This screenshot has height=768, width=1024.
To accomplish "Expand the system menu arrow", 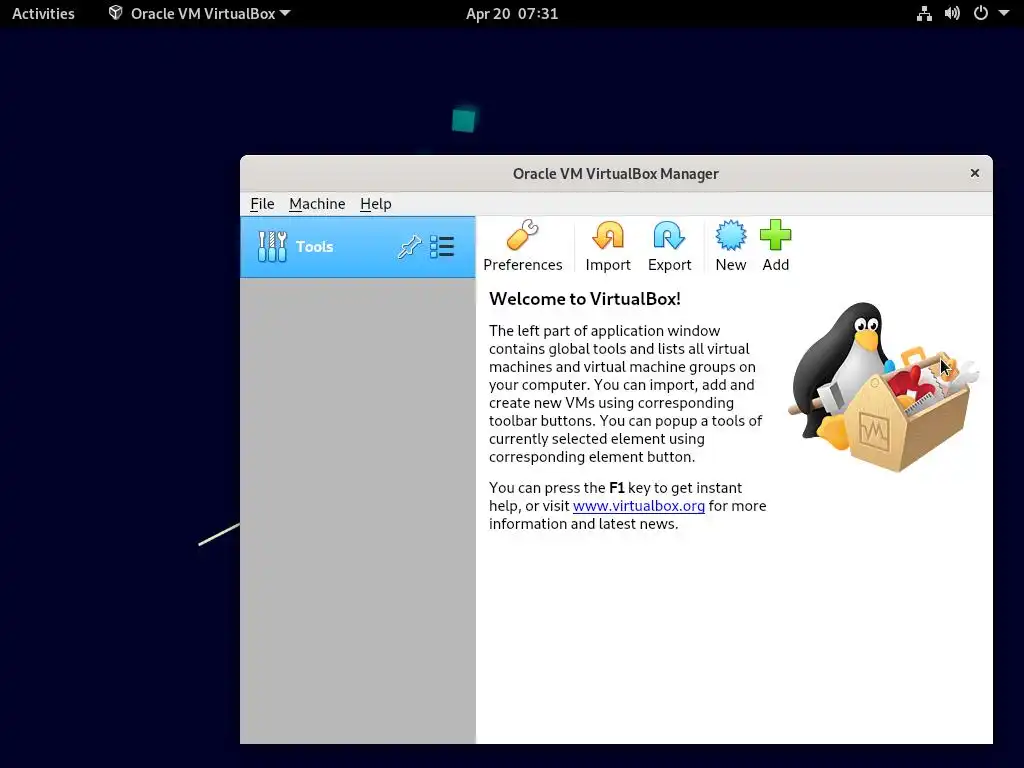I will [1004, 14].
